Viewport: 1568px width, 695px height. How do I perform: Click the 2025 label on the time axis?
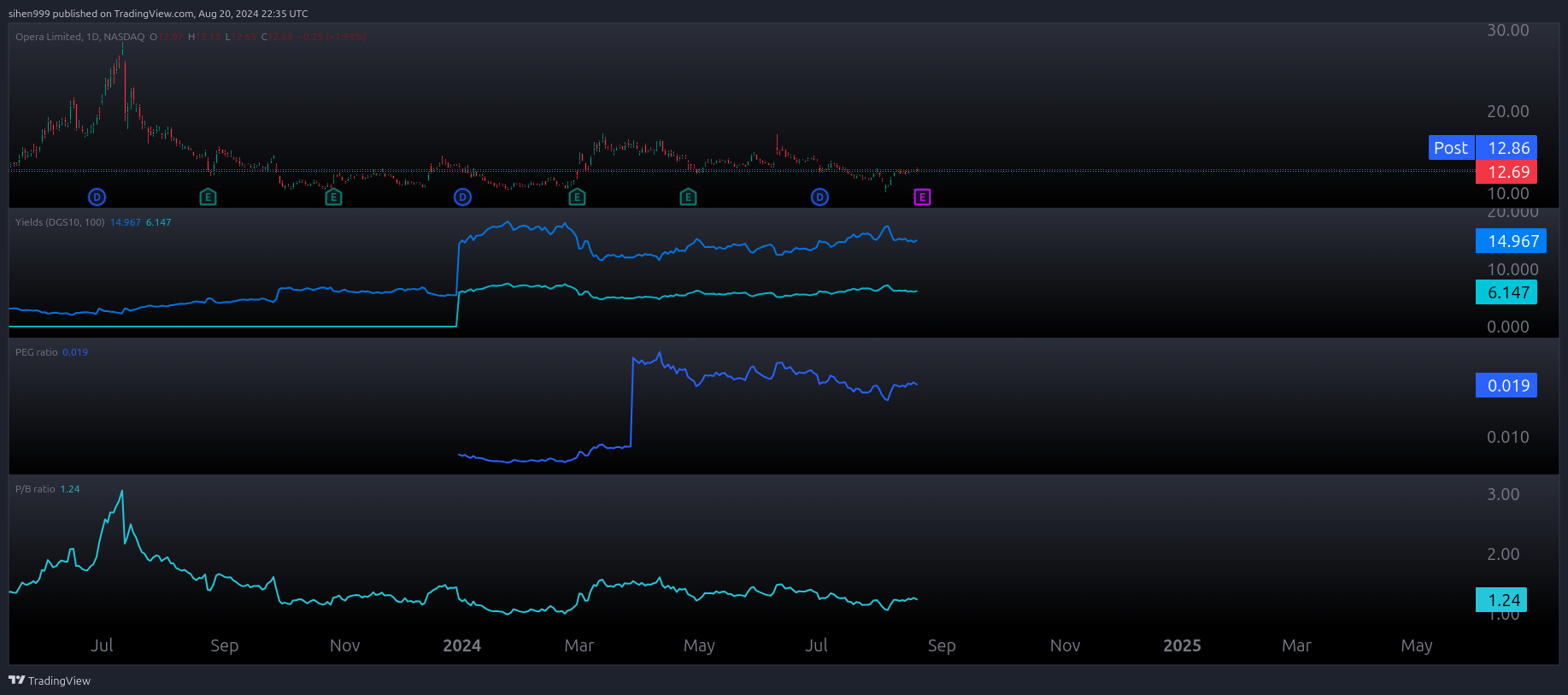tap(1183, 645)
